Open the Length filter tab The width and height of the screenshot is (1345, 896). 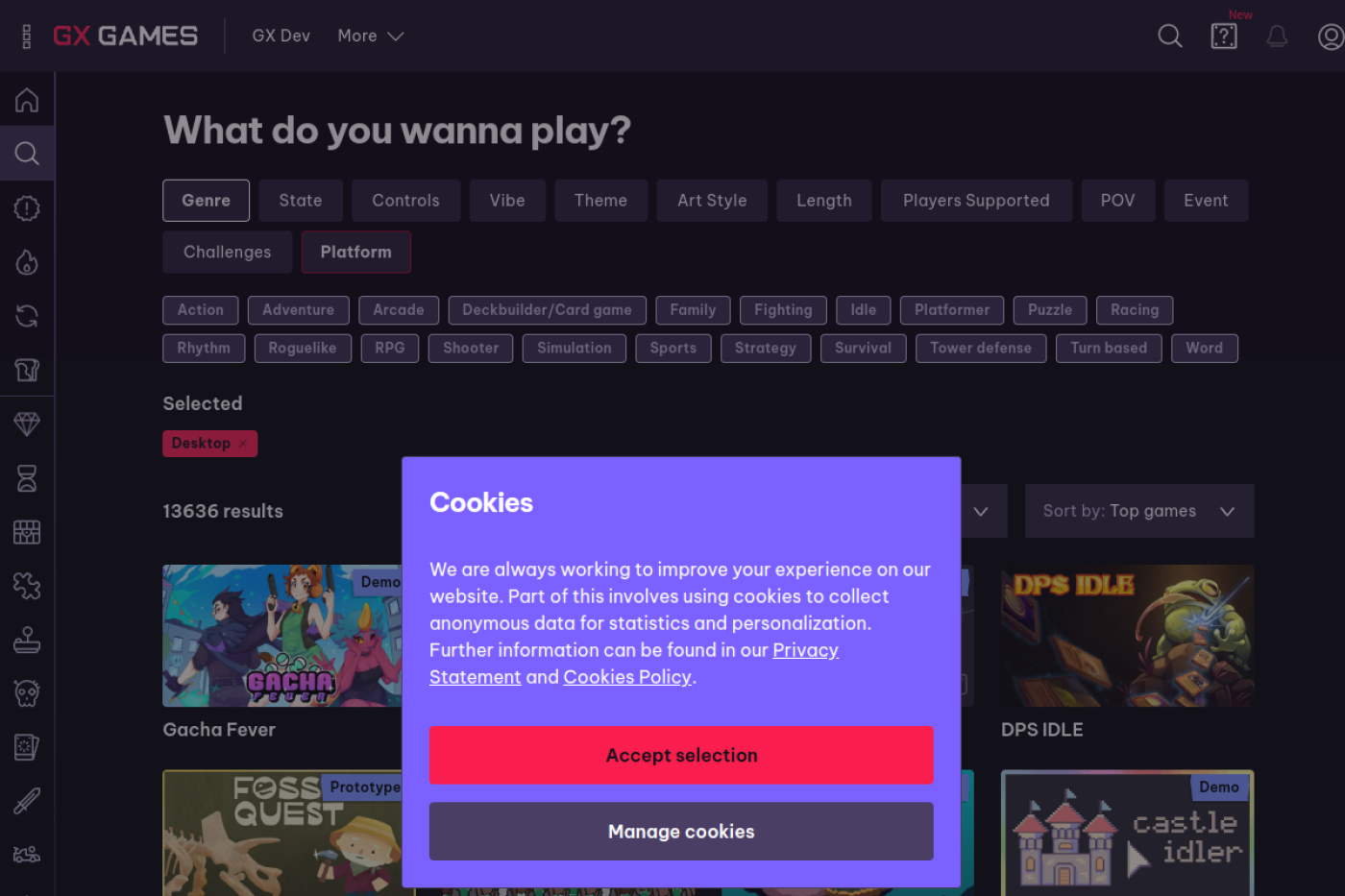[824, 201]
